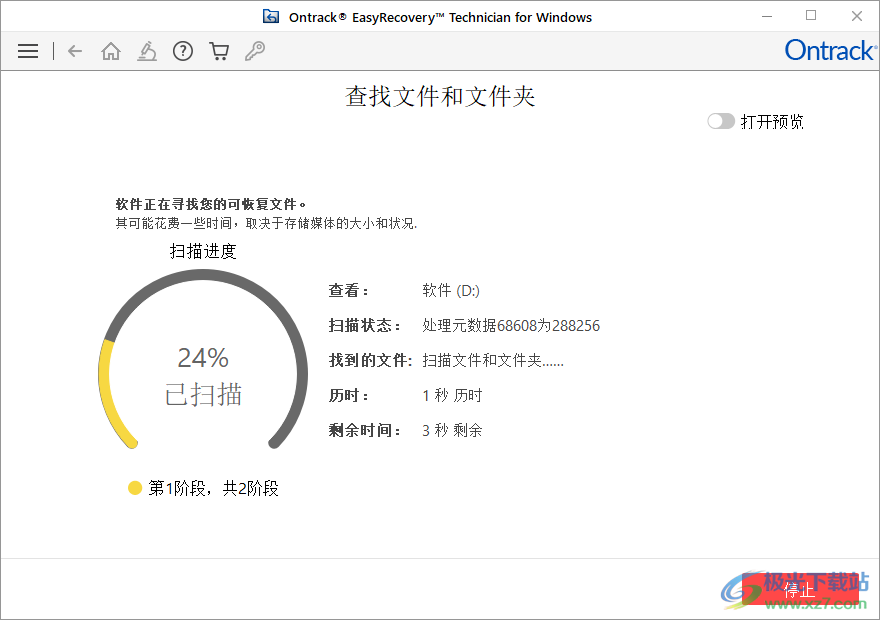Open the key activation icon
Screen dimensions: 880x620
pyautogui.click(x=255, y=51)
